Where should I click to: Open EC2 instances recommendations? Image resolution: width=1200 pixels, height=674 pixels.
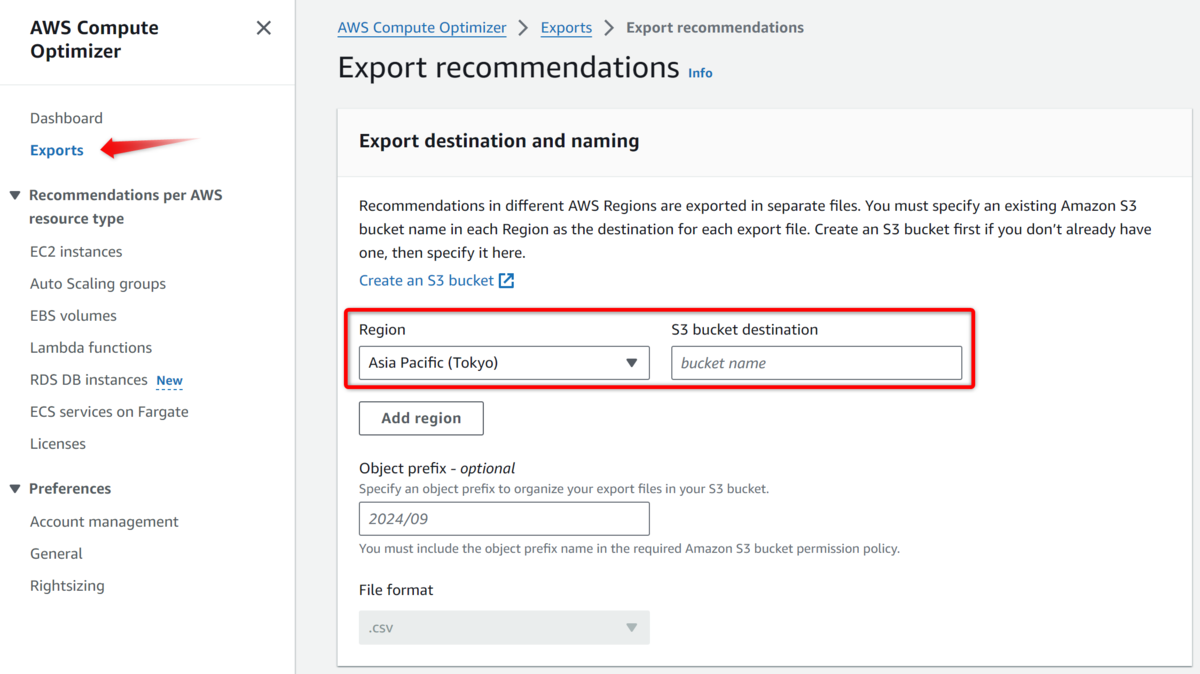[76, 252]
